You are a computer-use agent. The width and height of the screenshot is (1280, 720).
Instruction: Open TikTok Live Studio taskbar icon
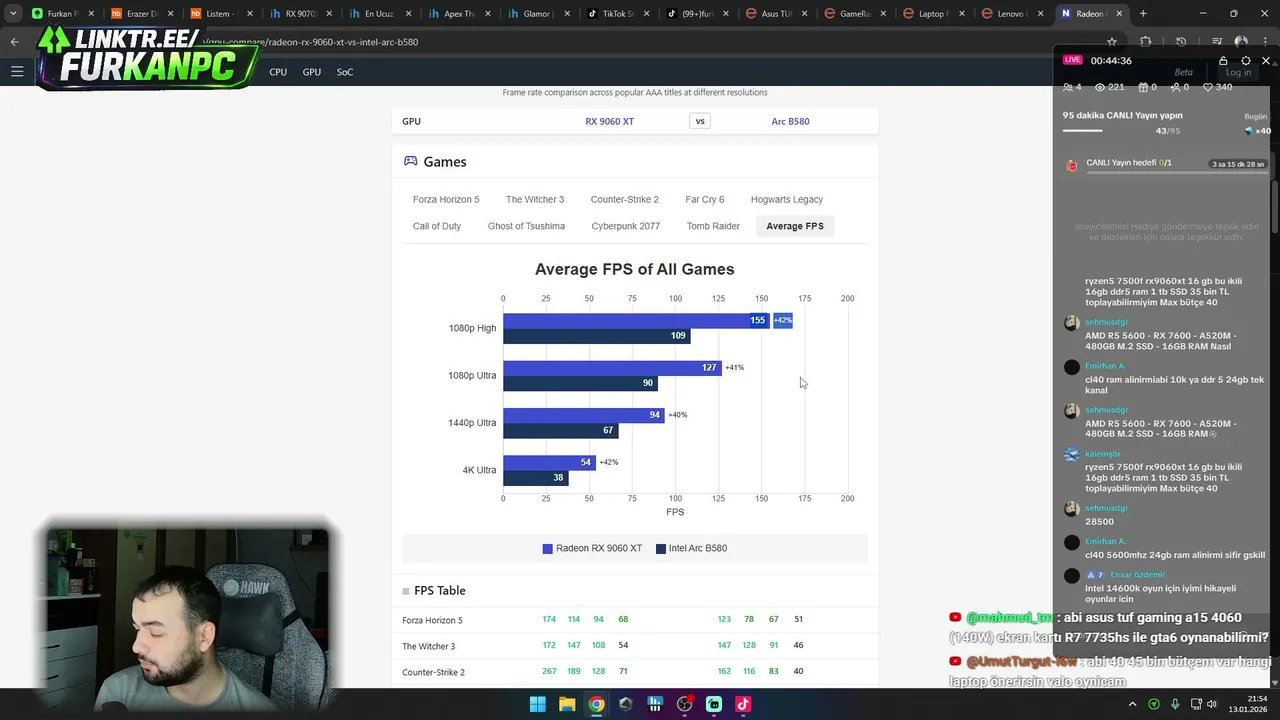pos(743,704)
